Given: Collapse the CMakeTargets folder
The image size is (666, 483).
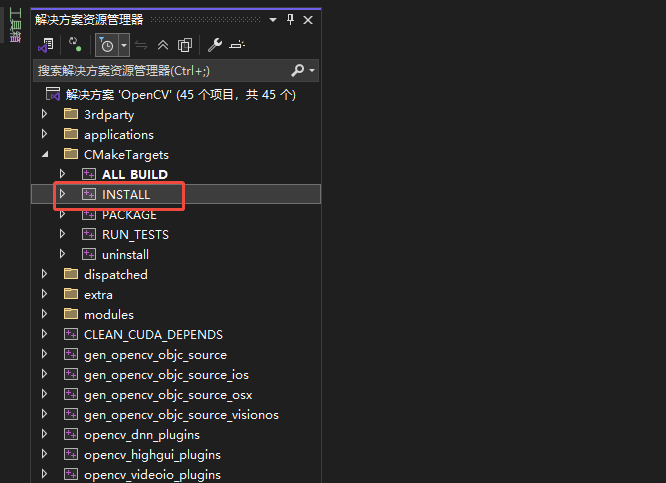Looking at the screenshot, I should [44, 155].
